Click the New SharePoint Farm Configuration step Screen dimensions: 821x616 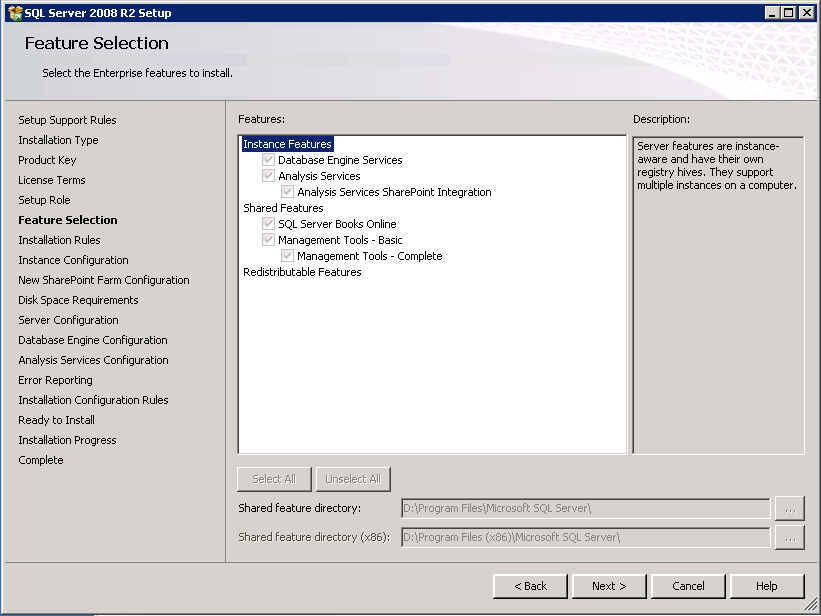pos(104,280)
